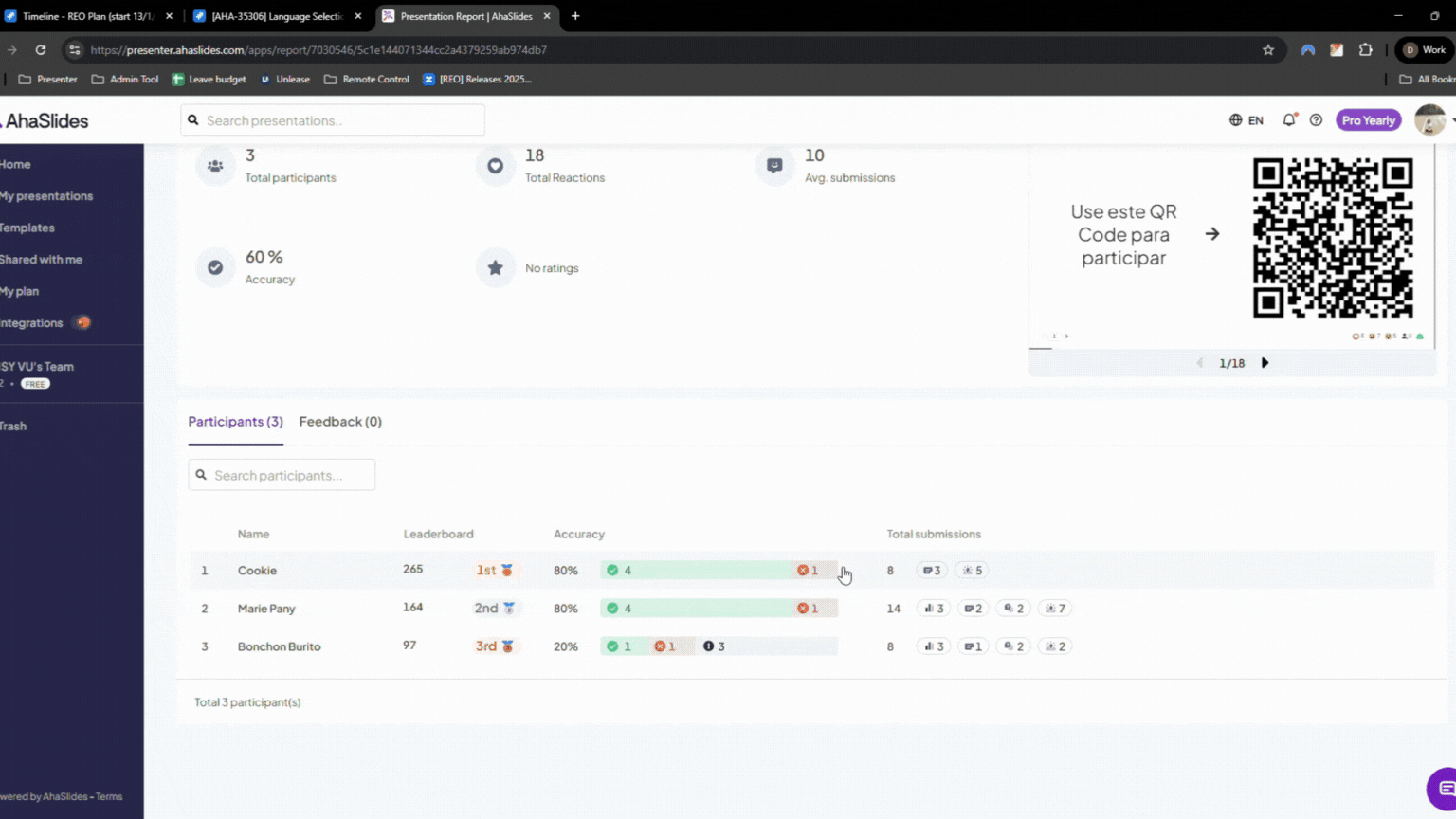
Task: Click Cookie's accuracy progress bar
Action: [x=719, y=571]
